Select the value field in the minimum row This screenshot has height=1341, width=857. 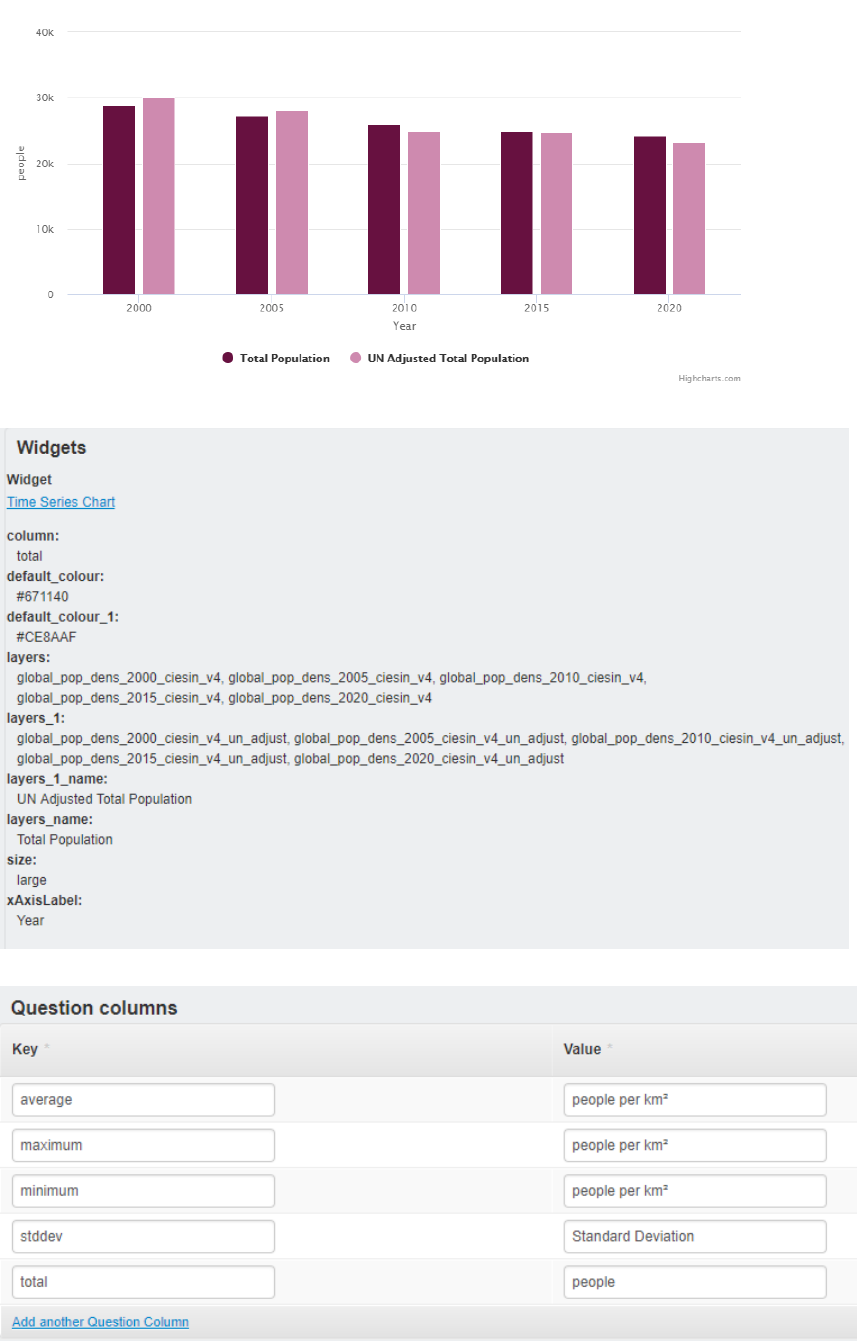[x=695, y=1191]
